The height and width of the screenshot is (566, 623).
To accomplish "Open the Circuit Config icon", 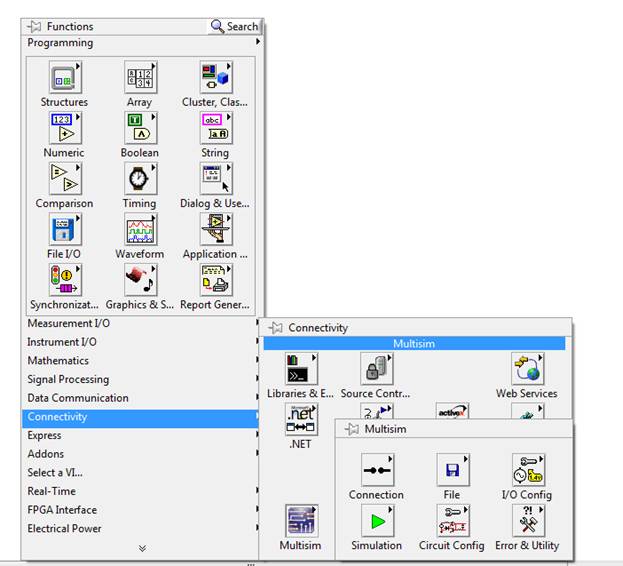I will point(452,521).
